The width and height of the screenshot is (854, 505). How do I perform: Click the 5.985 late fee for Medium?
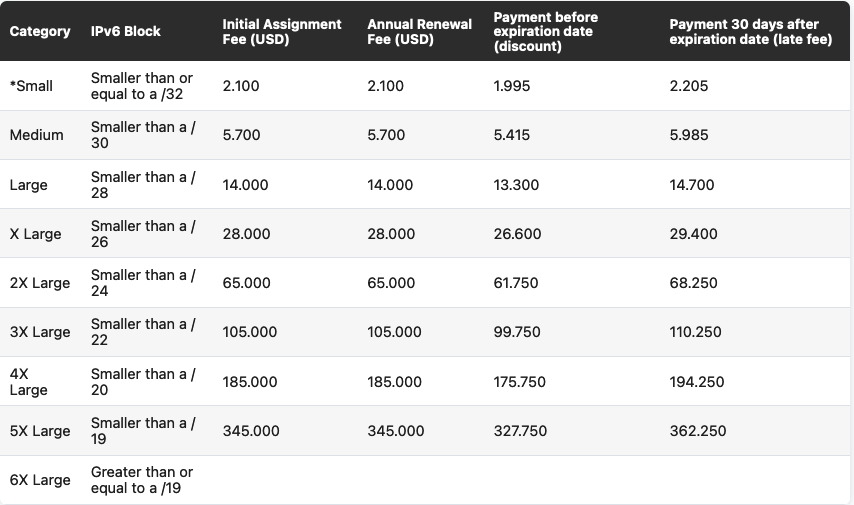click(x=689, y=135)
